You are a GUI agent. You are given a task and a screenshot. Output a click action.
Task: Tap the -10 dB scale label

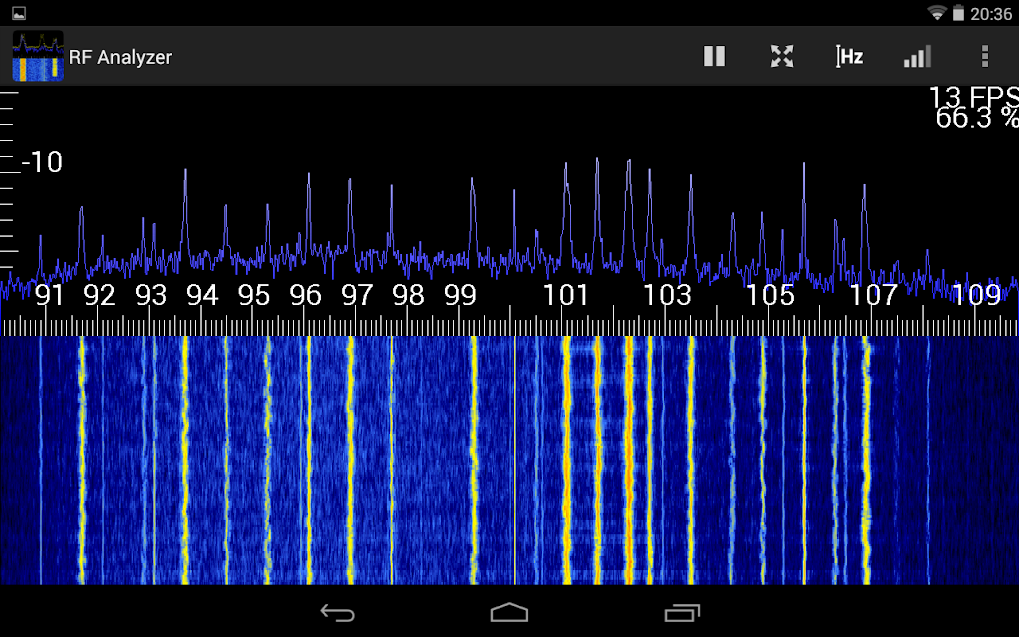(x=42, y=162)
